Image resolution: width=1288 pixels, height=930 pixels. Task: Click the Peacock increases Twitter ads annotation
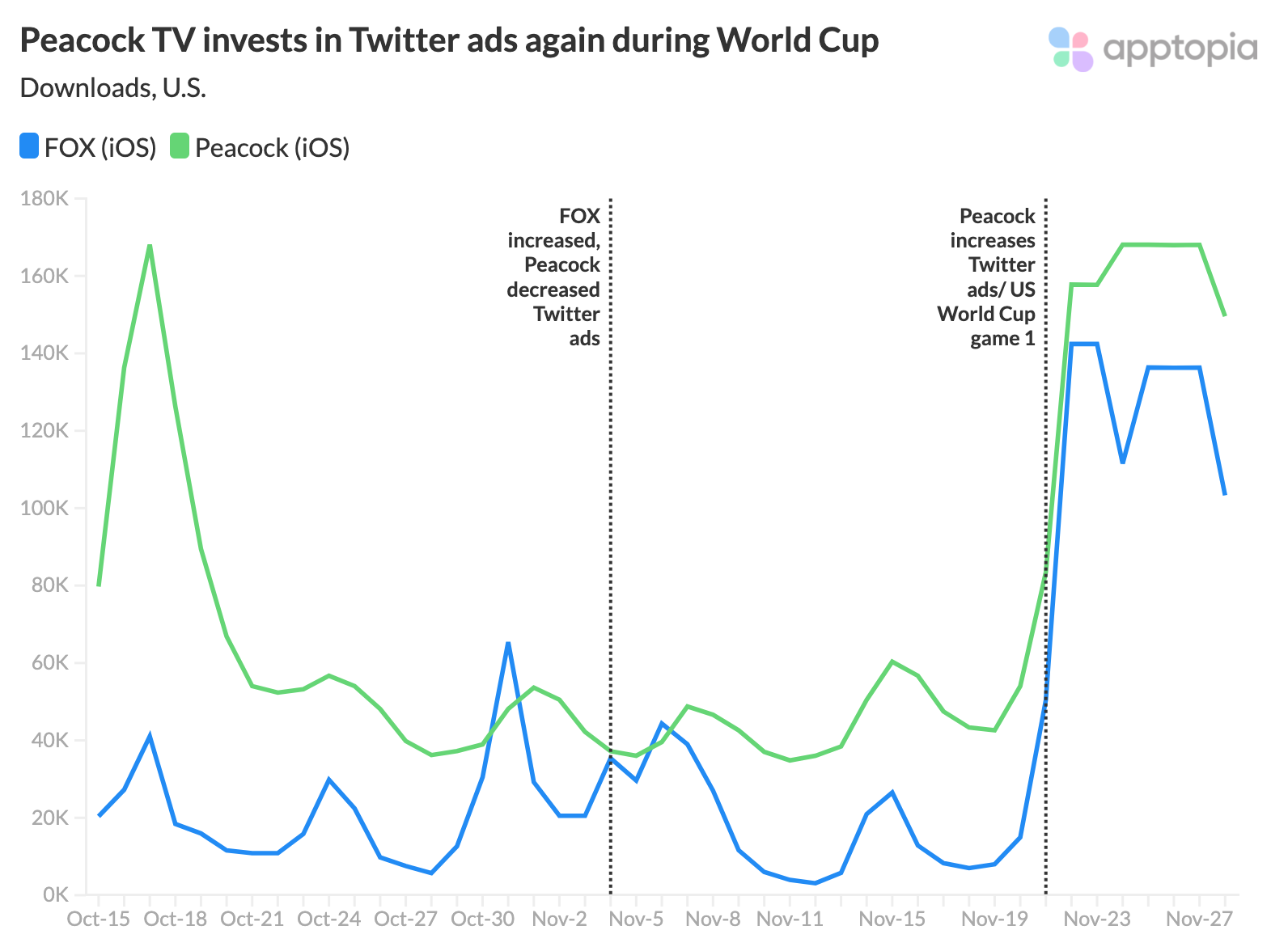point(987,277)
